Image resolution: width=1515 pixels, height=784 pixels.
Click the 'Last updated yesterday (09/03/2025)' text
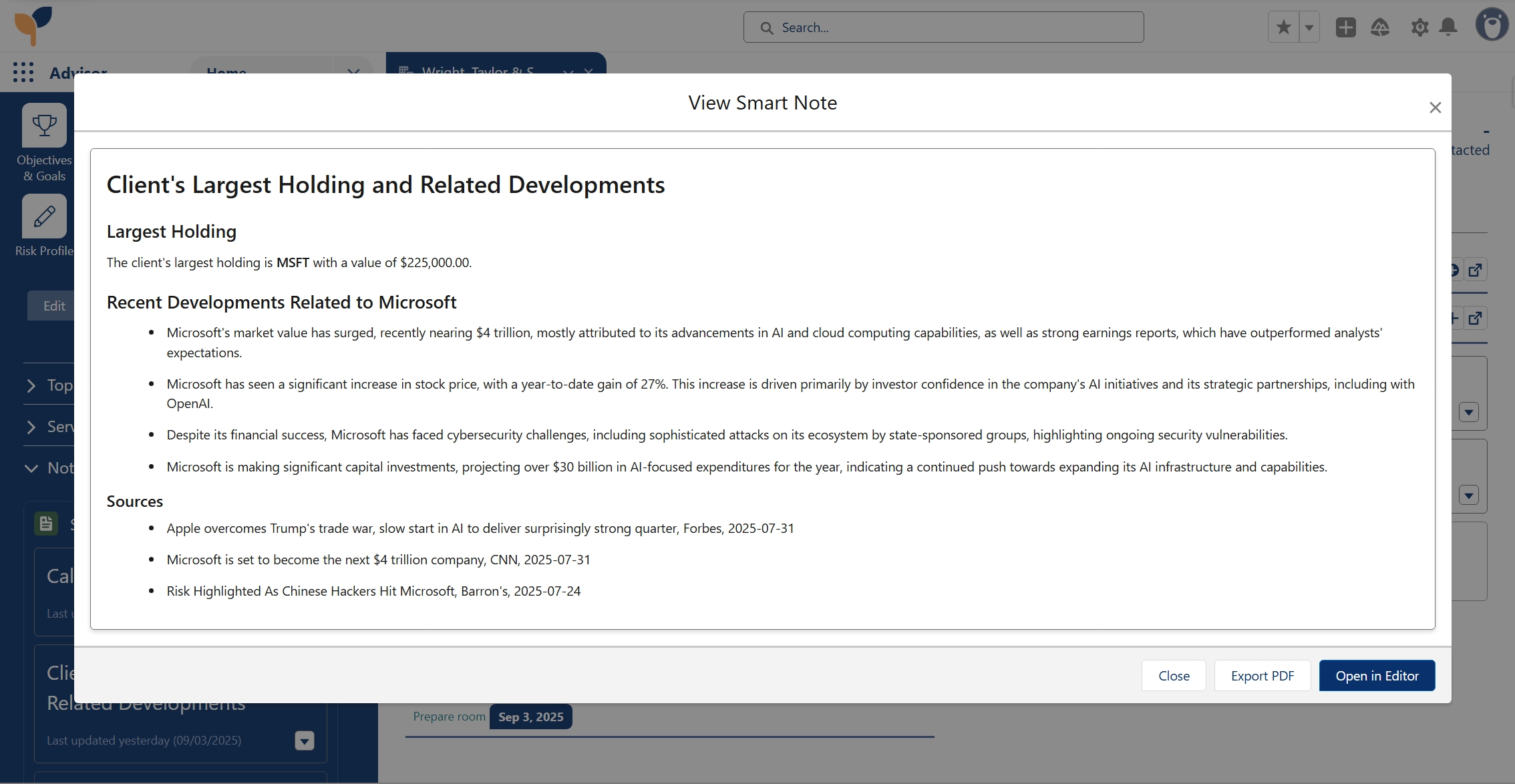(144, 741)
